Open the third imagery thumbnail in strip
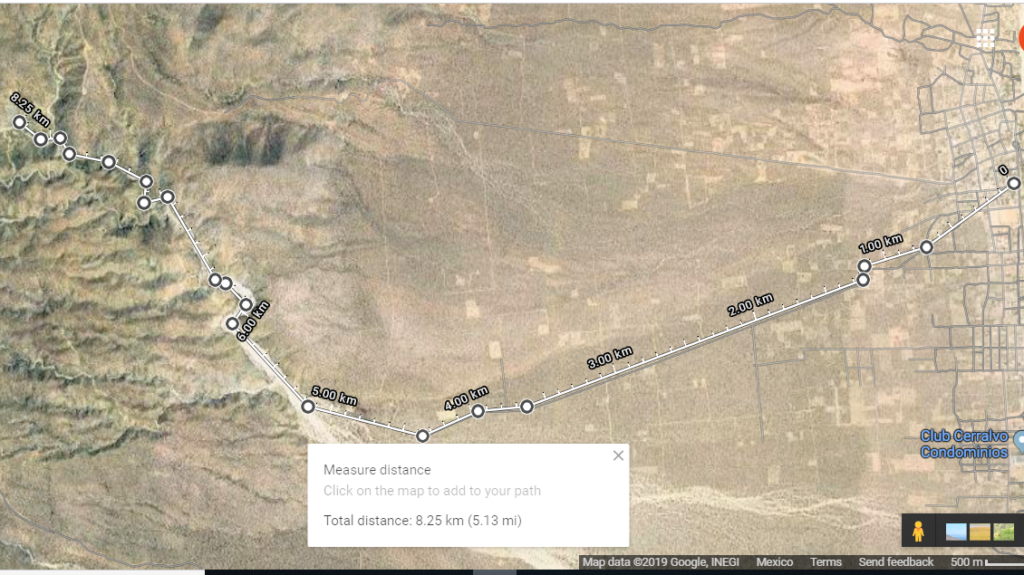1024x575 pixels. pyautogui.click(x=1003, y=532)
